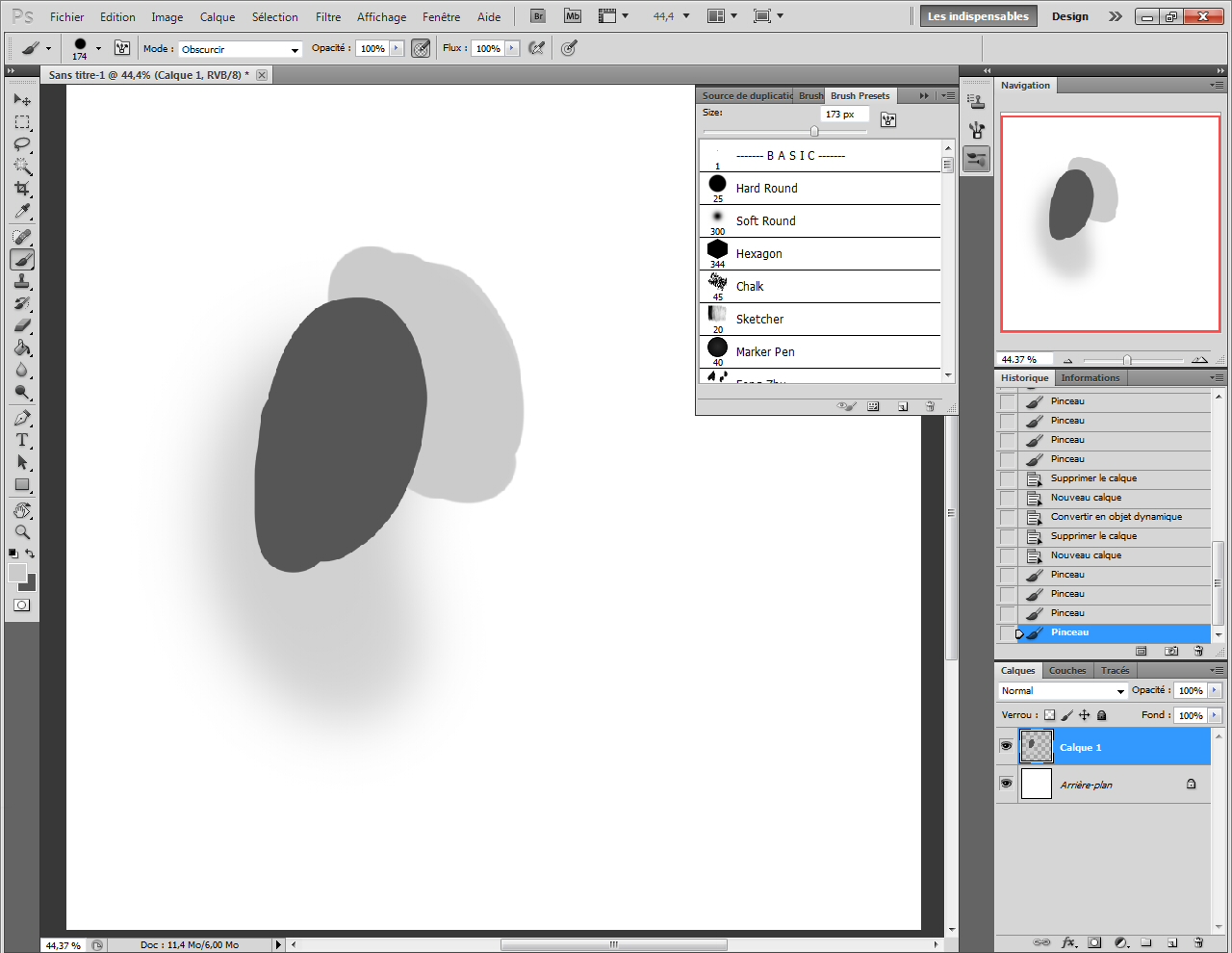This screenshot has height=953, width=1232.
Task: Select the Crop tool
Action: [x=21, y=189]
